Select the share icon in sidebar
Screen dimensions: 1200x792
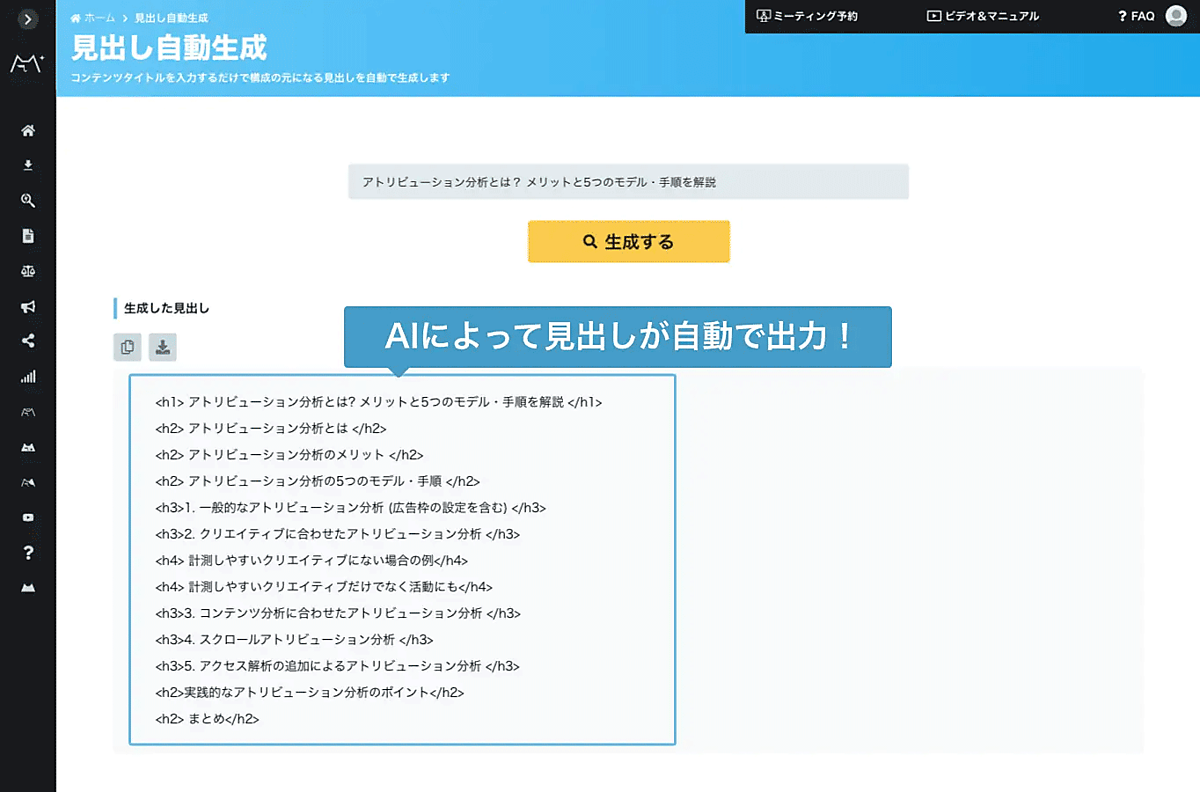click(x=28, y=341)
